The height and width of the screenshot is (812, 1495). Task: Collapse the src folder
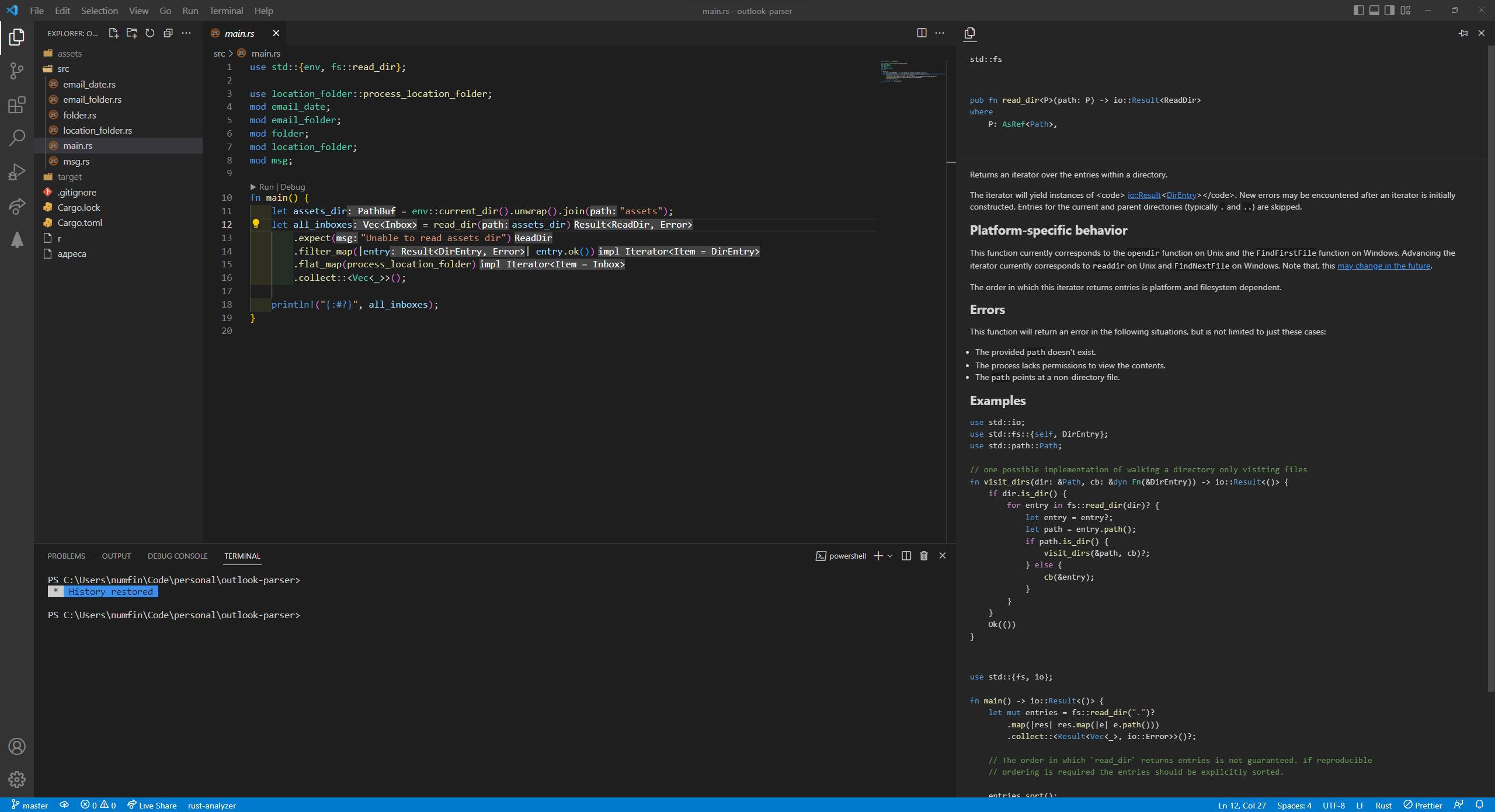point(64,68)
